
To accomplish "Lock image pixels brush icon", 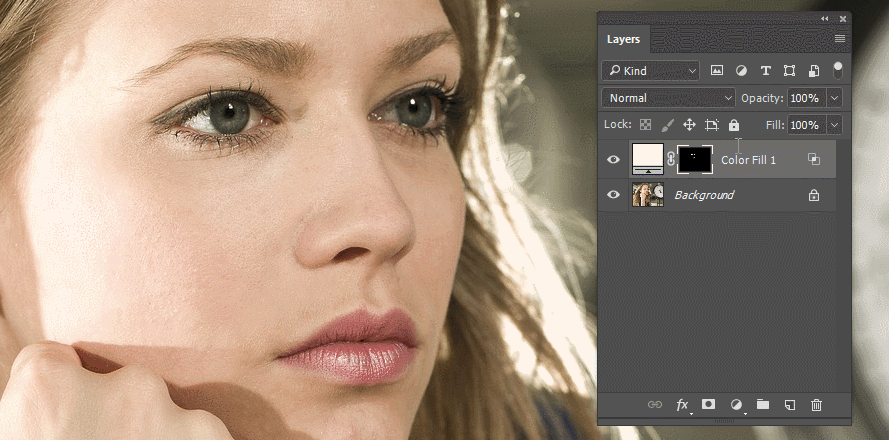I will (668, 125).
